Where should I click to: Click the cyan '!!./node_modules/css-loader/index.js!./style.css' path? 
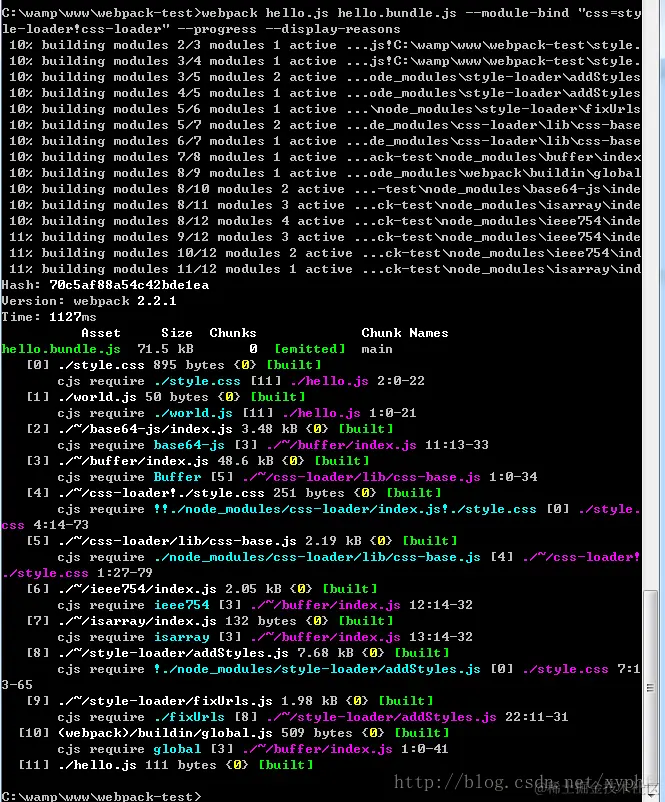click(x=345, y=509)
